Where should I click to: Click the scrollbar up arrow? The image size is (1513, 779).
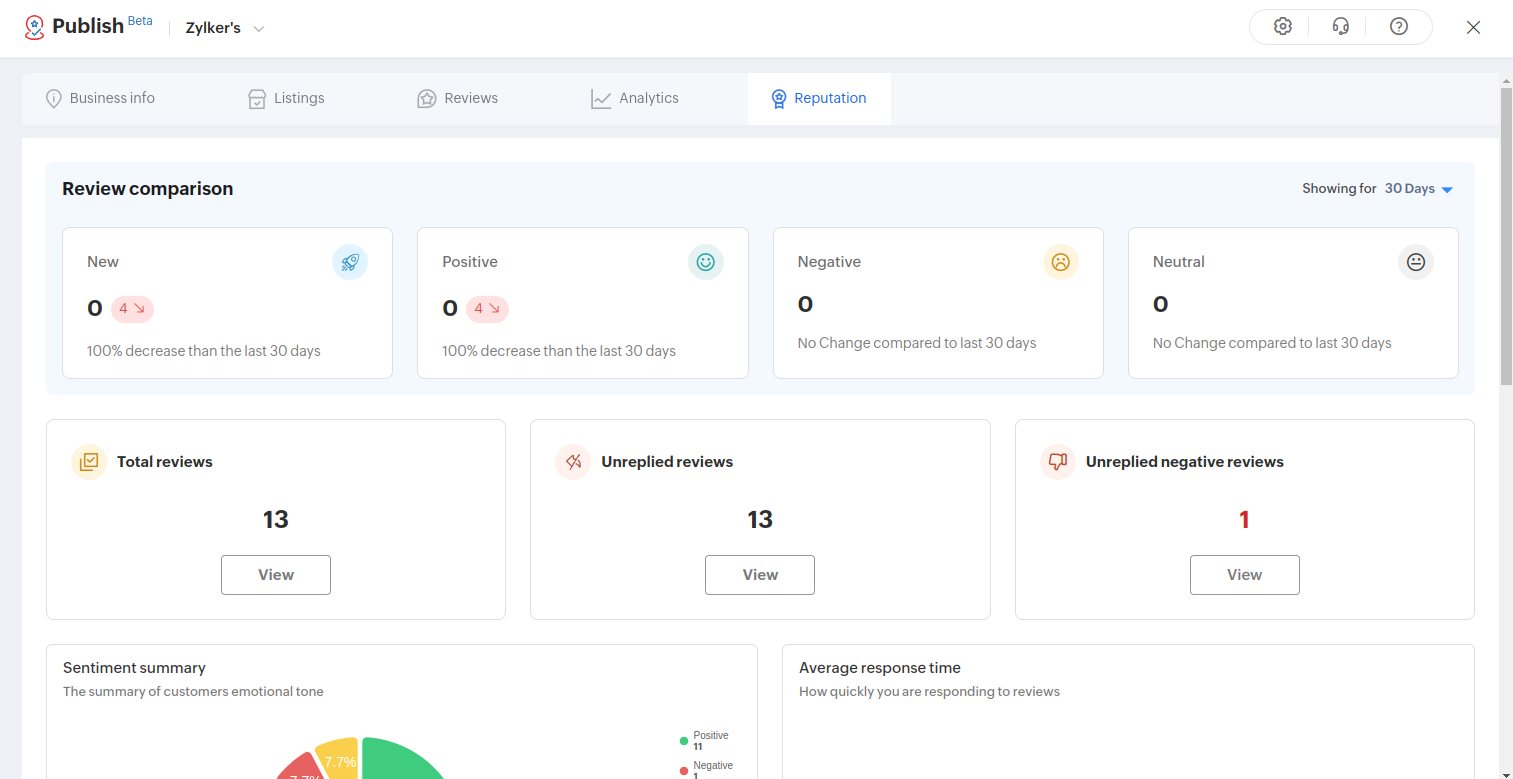[x=1506, y=80]
